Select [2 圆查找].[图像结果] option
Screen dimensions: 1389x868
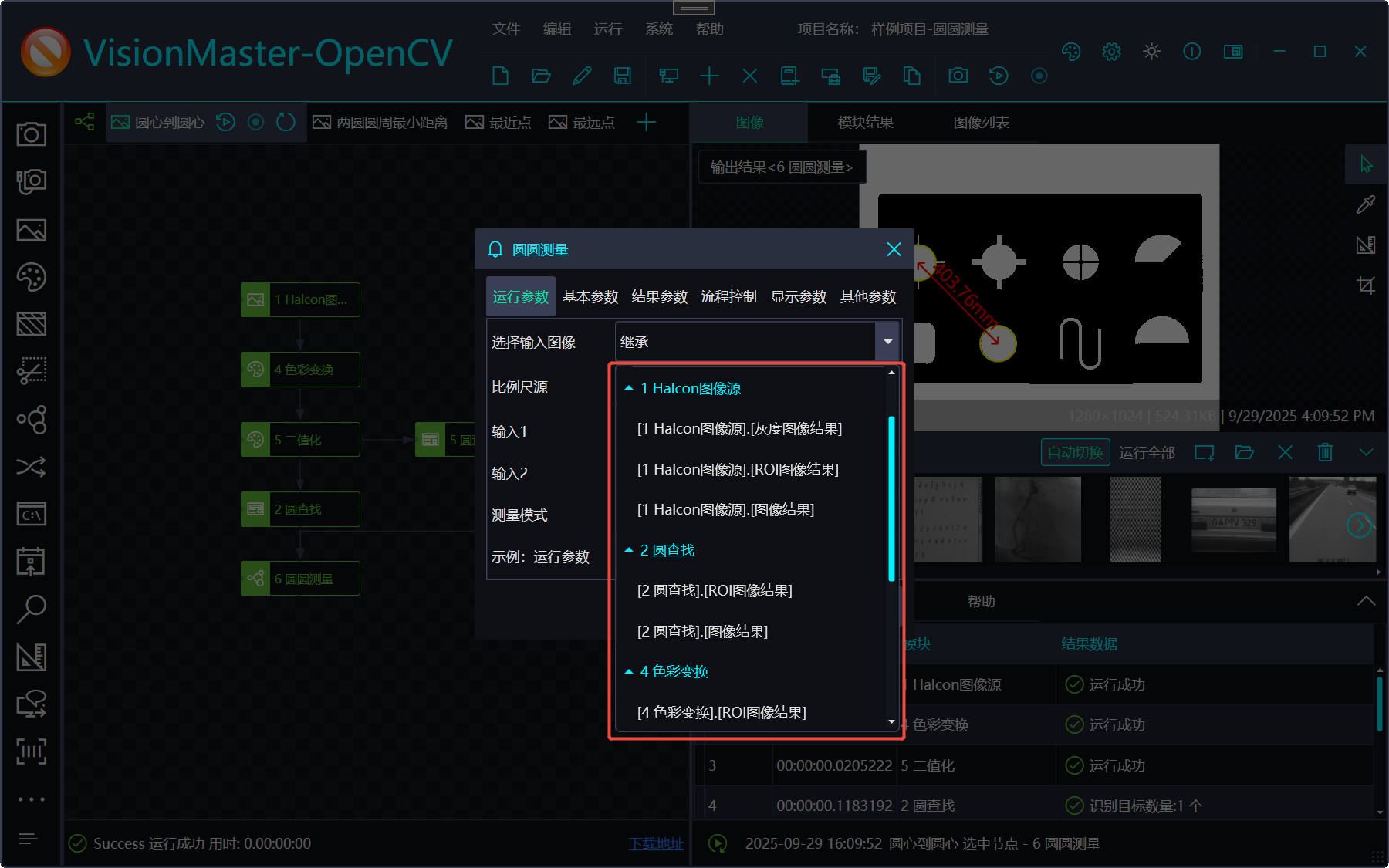pos(702,632)
